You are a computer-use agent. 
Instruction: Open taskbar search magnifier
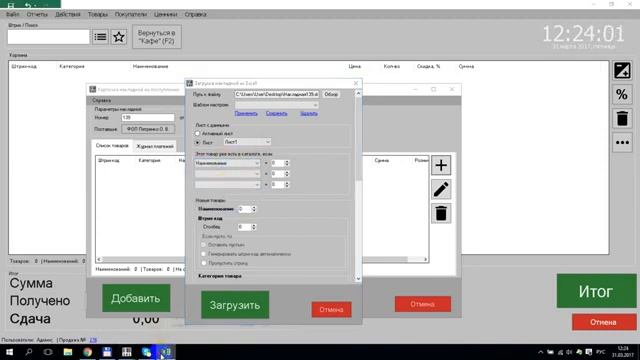coord(29,352)
